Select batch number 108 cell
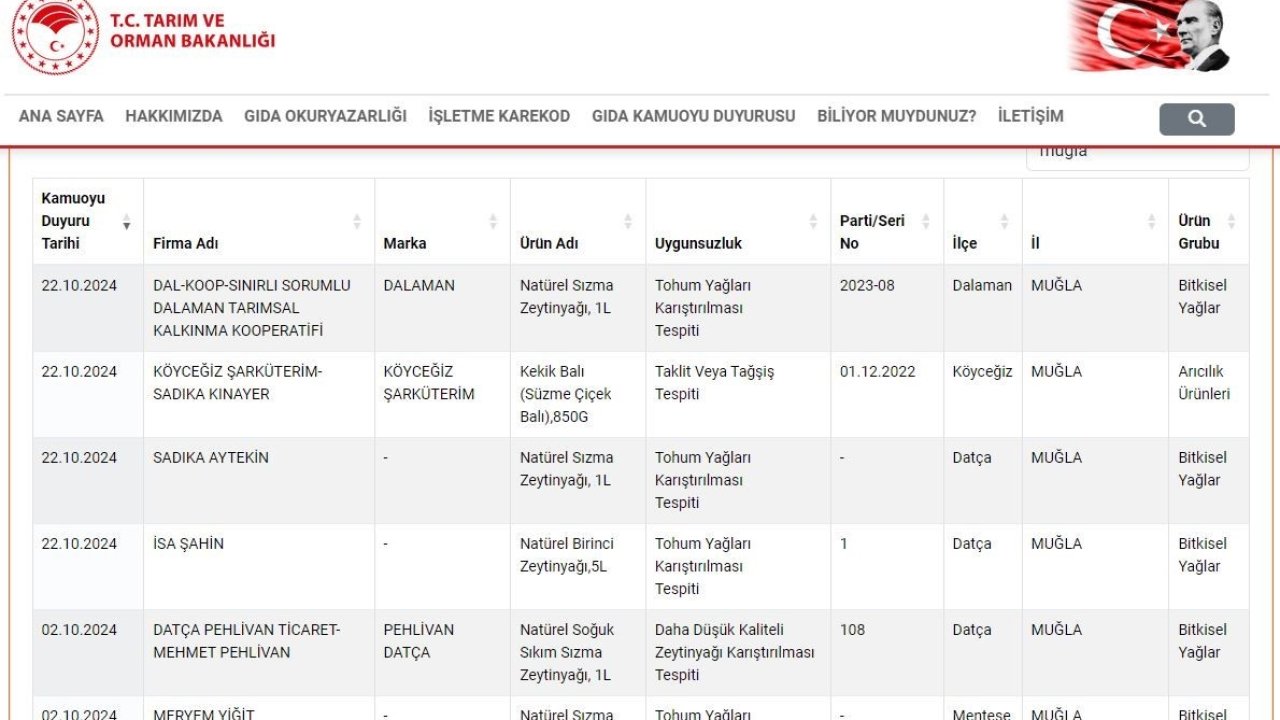This screenshot has width=1280, height=720. [887, 652]
